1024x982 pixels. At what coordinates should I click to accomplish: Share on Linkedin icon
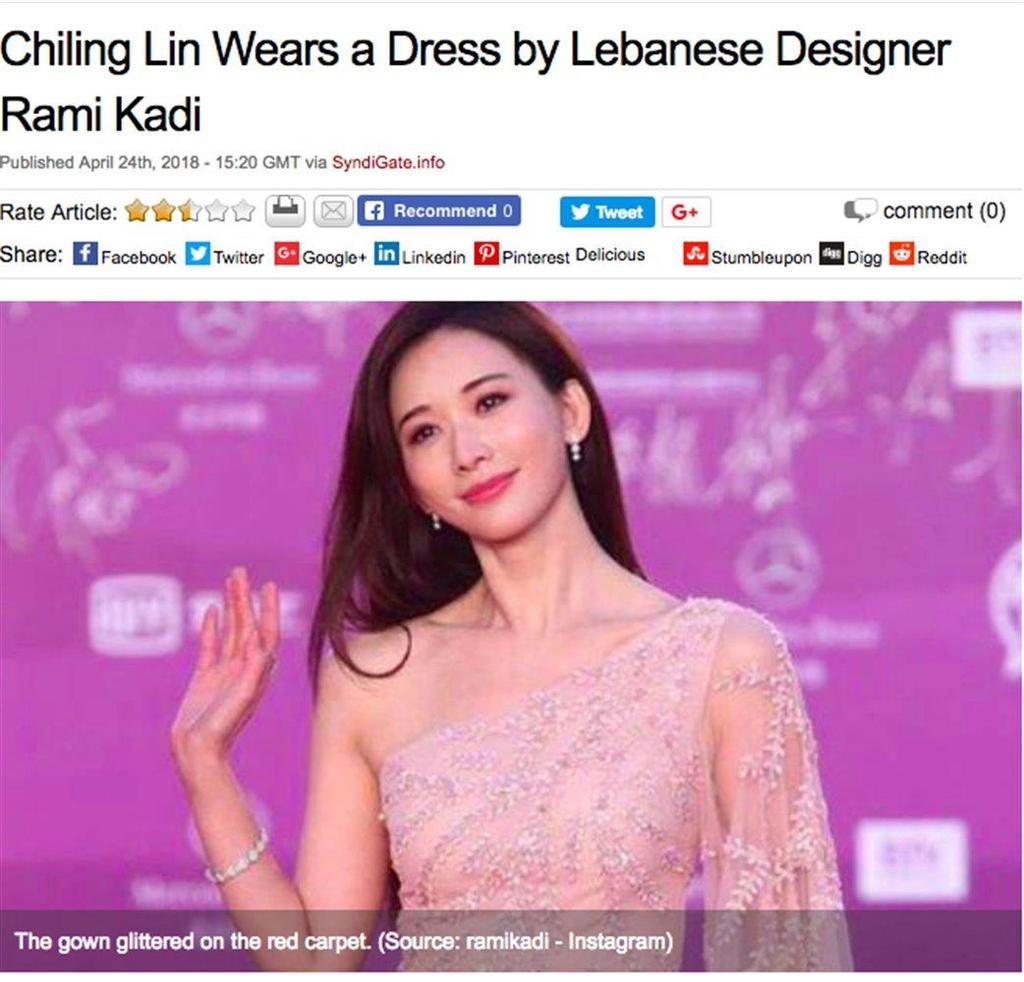pos(386,253)
